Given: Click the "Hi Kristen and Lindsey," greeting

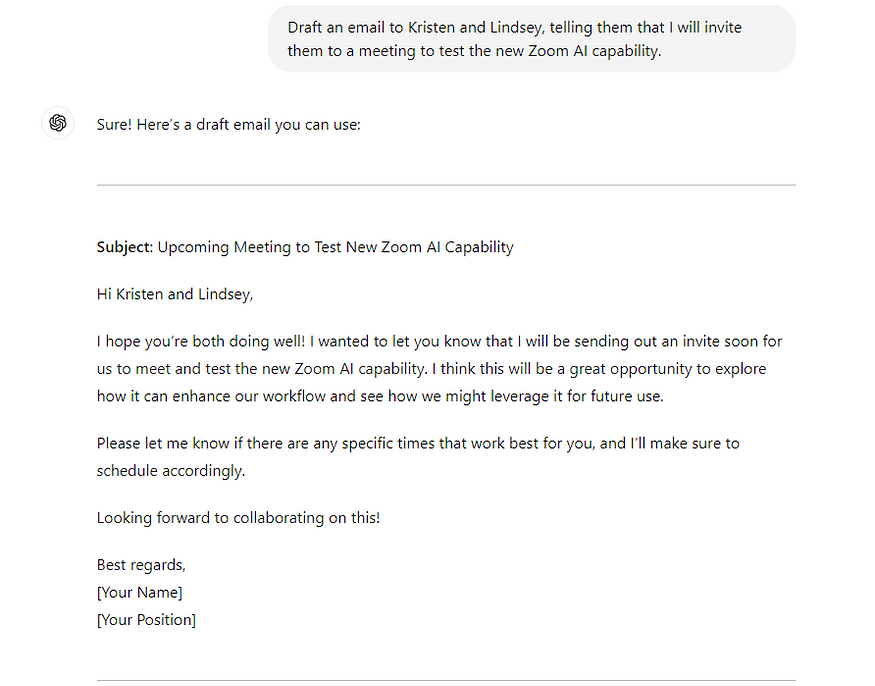Looking at the screenshot, I should click(175, 294).
